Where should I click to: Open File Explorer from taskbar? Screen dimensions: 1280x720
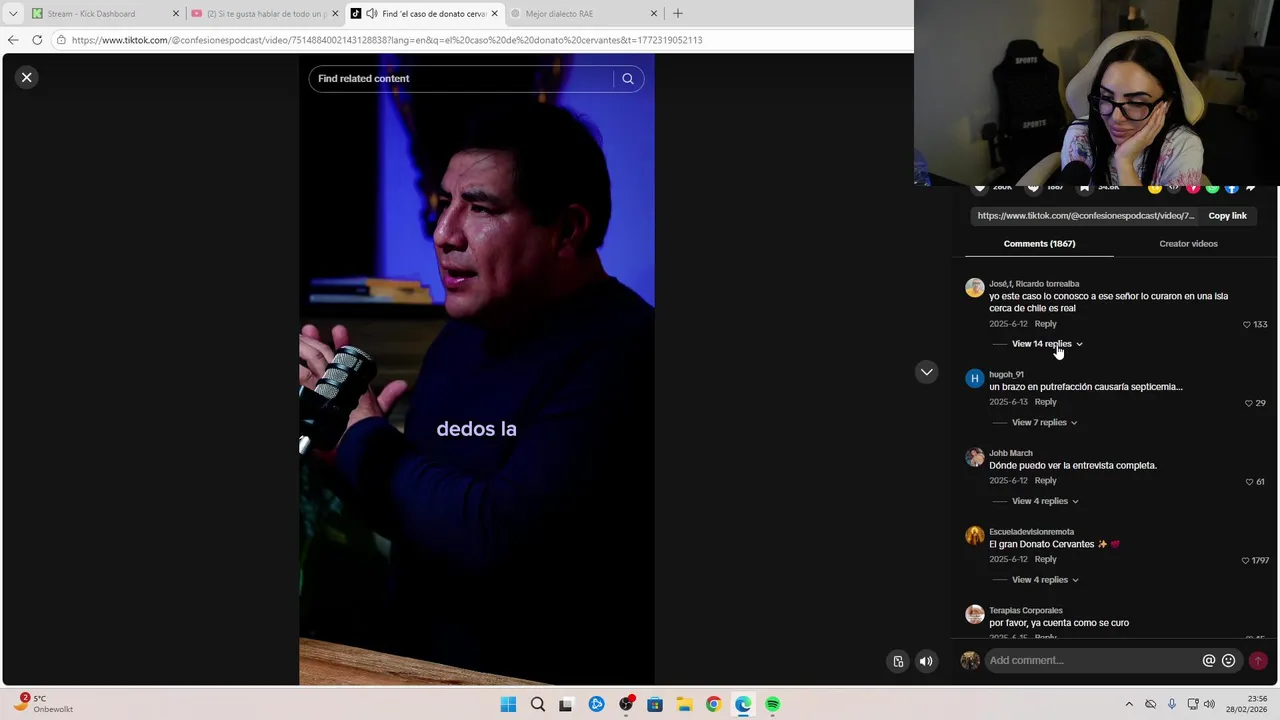coord(684,705)
